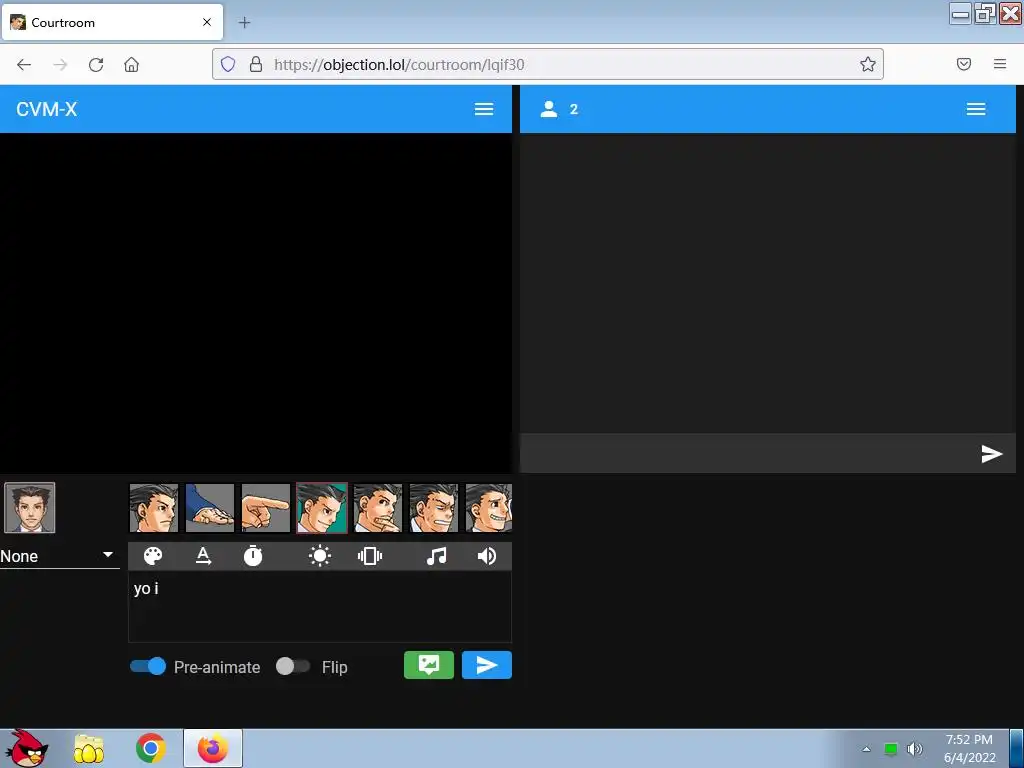The height and width of the screenshot is (768, 1024).
Task: Click the text formatting letter A icon
Action: pos(203,556)
